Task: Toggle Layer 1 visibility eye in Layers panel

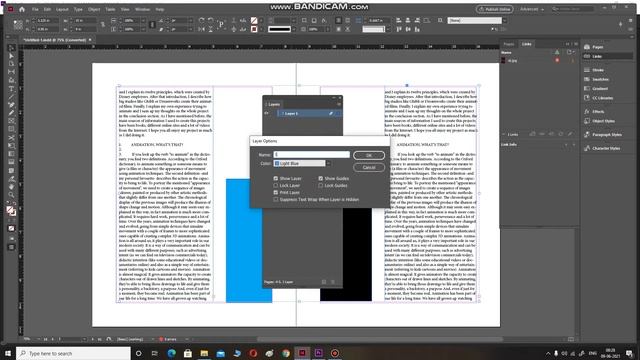Action: [267, 113]
